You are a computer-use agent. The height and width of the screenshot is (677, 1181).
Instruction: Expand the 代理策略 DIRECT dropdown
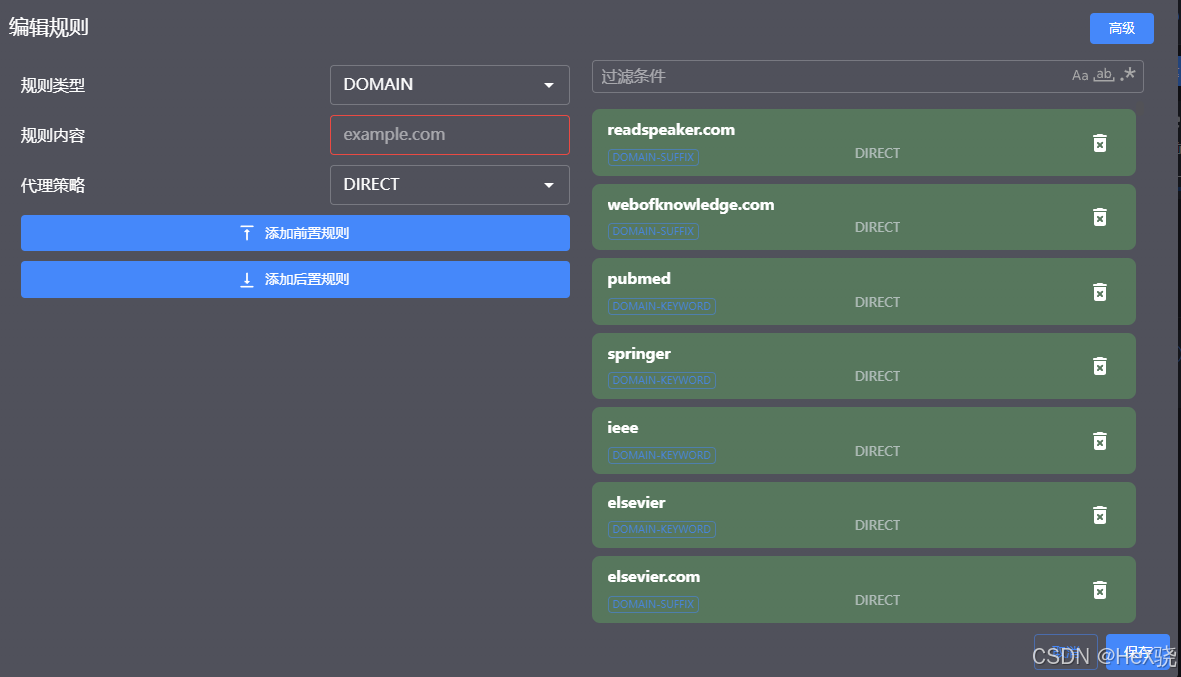coord(449,185)
